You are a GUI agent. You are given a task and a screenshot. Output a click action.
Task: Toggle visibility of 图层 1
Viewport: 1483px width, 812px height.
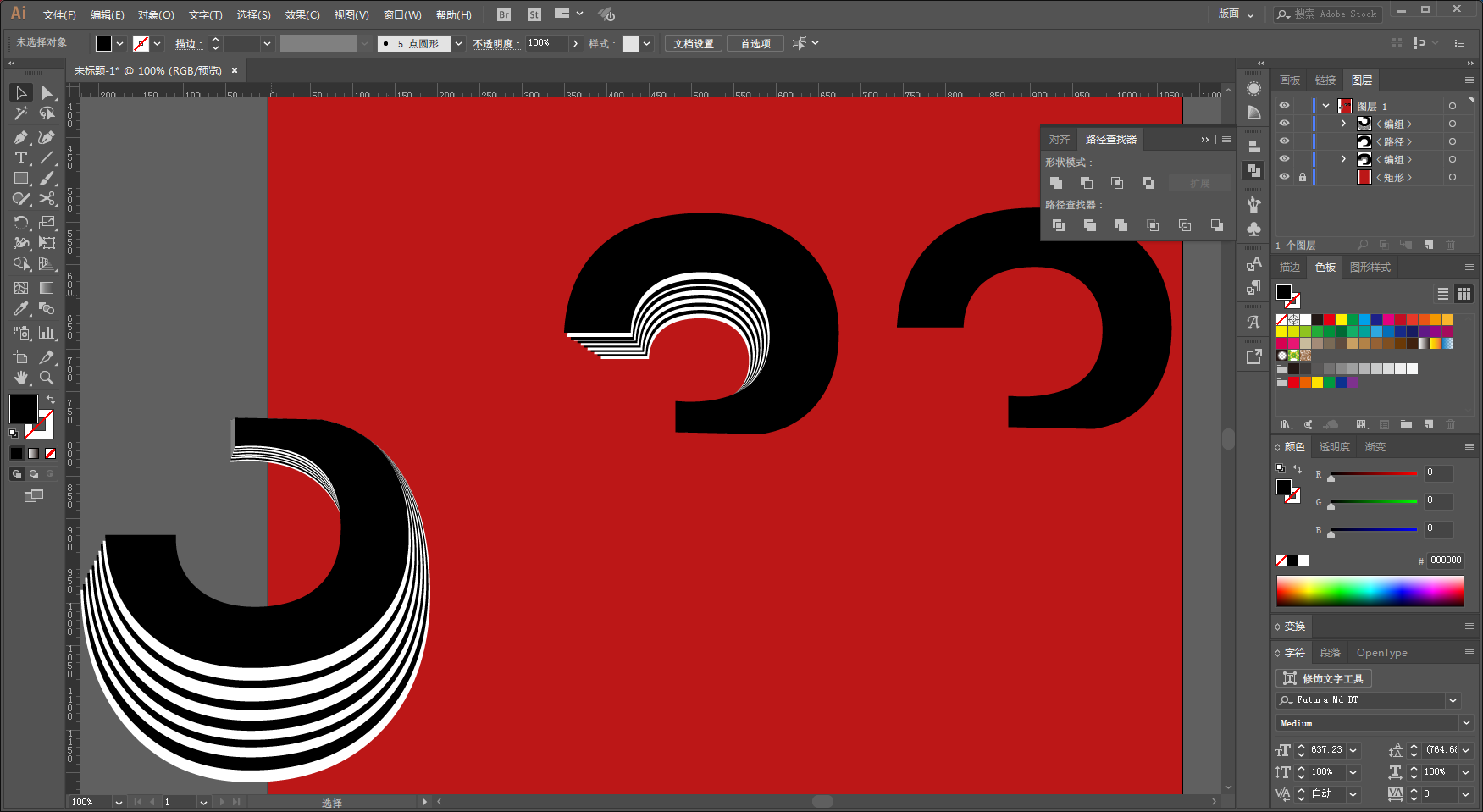[1284, 106]
